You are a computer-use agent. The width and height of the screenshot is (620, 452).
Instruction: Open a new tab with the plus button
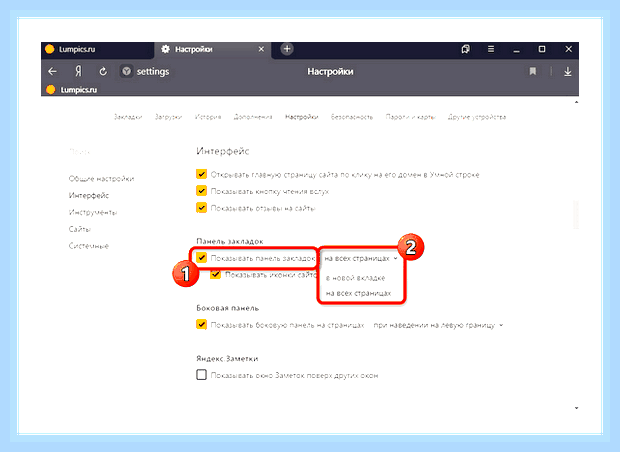[287, 49]
